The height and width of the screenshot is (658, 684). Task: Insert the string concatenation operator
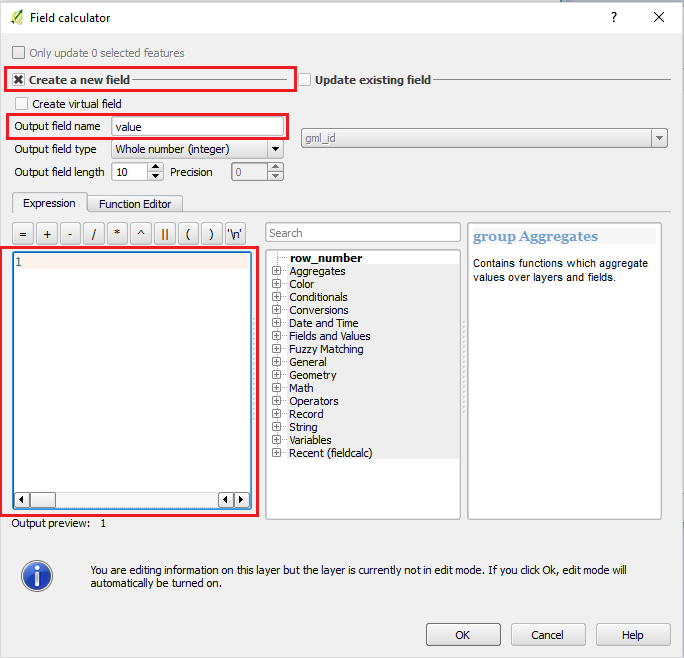165,234
